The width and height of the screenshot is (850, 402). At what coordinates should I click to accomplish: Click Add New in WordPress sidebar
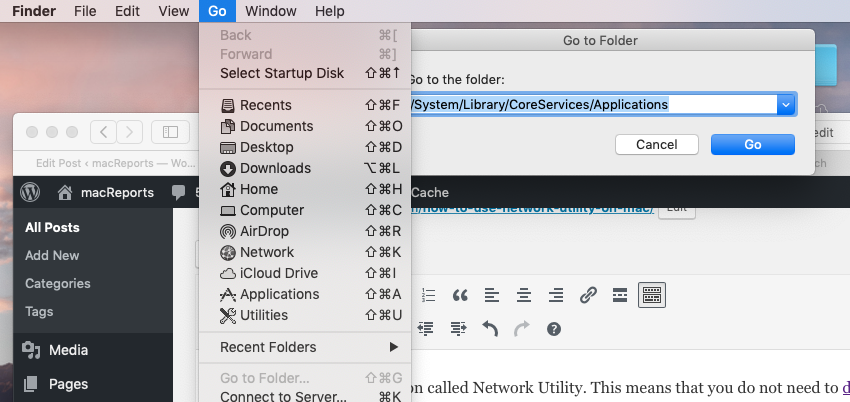[x=52, y=256]
